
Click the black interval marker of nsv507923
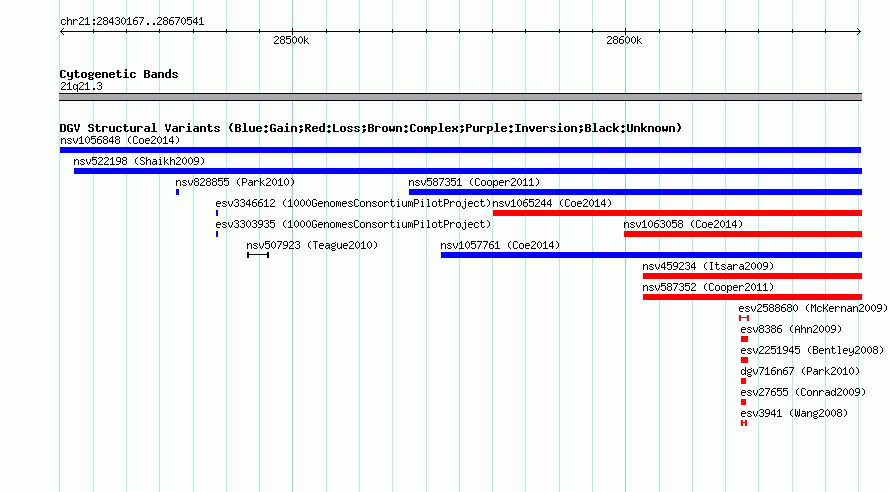pos(258,255)
